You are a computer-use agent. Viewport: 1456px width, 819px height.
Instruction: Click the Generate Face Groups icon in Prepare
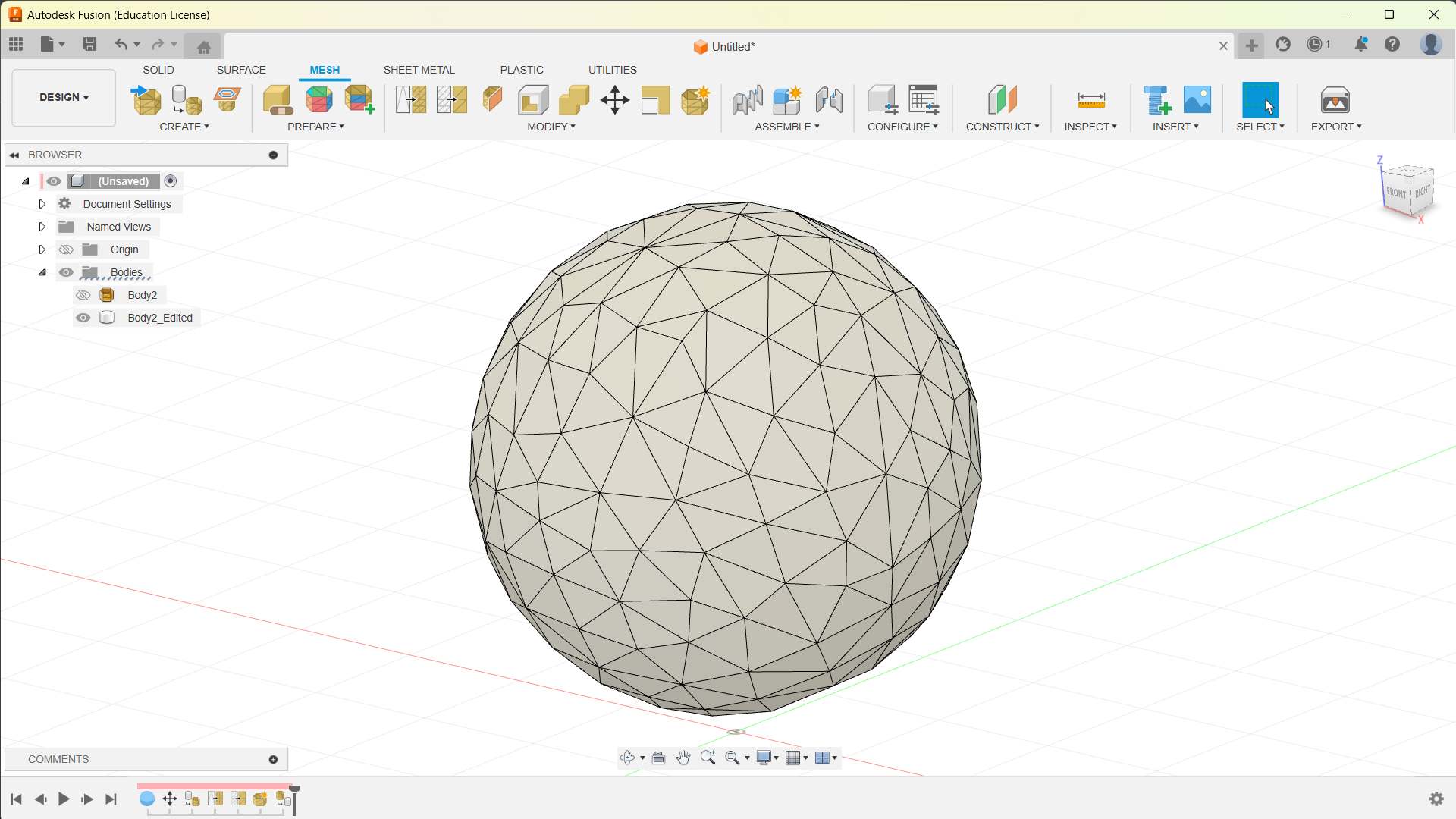pos(318,99)
